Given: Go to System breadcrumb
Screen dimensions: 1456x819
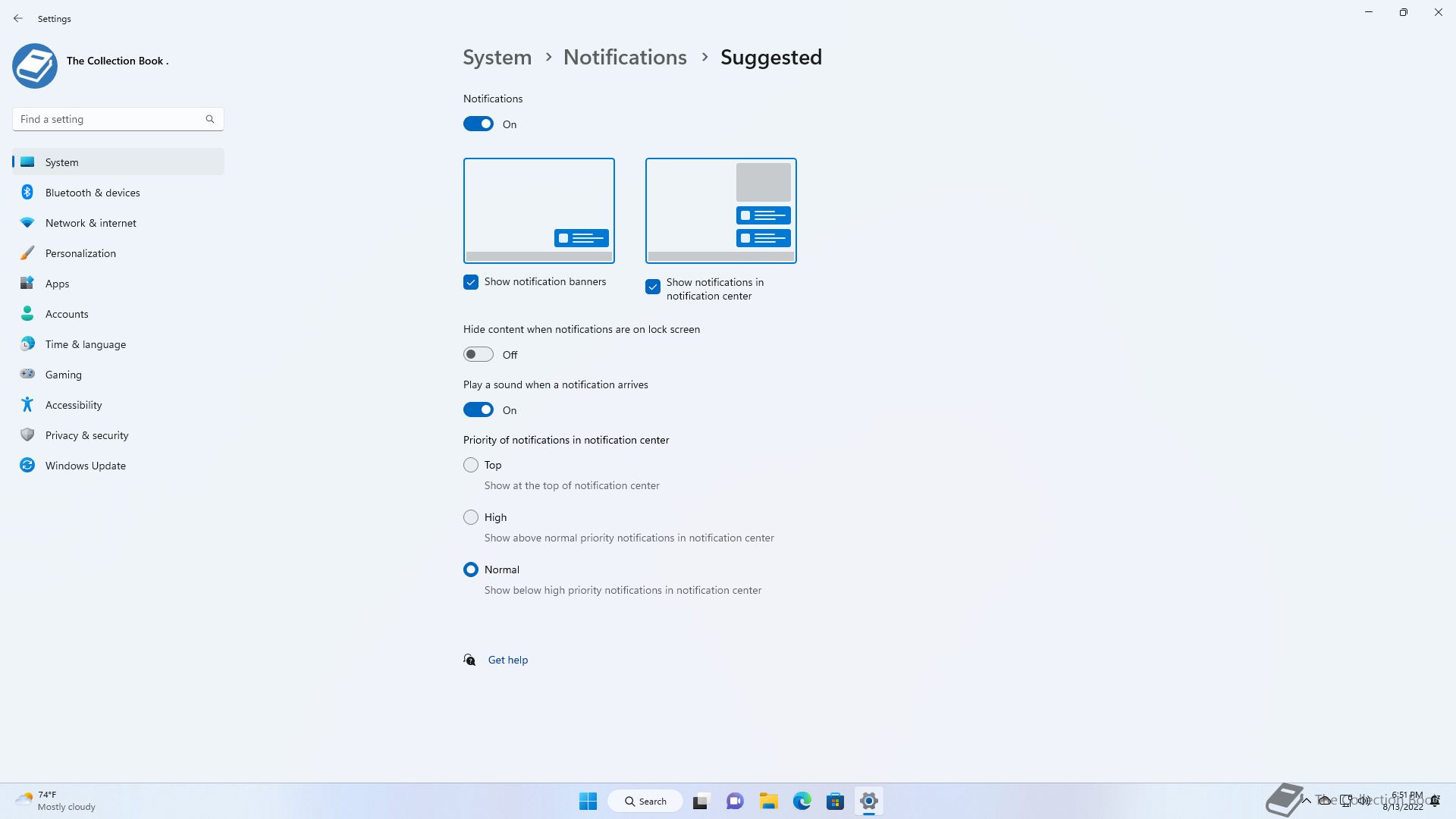Looking at the screenshot, I should pyautogui.click(x=497, y=58).
